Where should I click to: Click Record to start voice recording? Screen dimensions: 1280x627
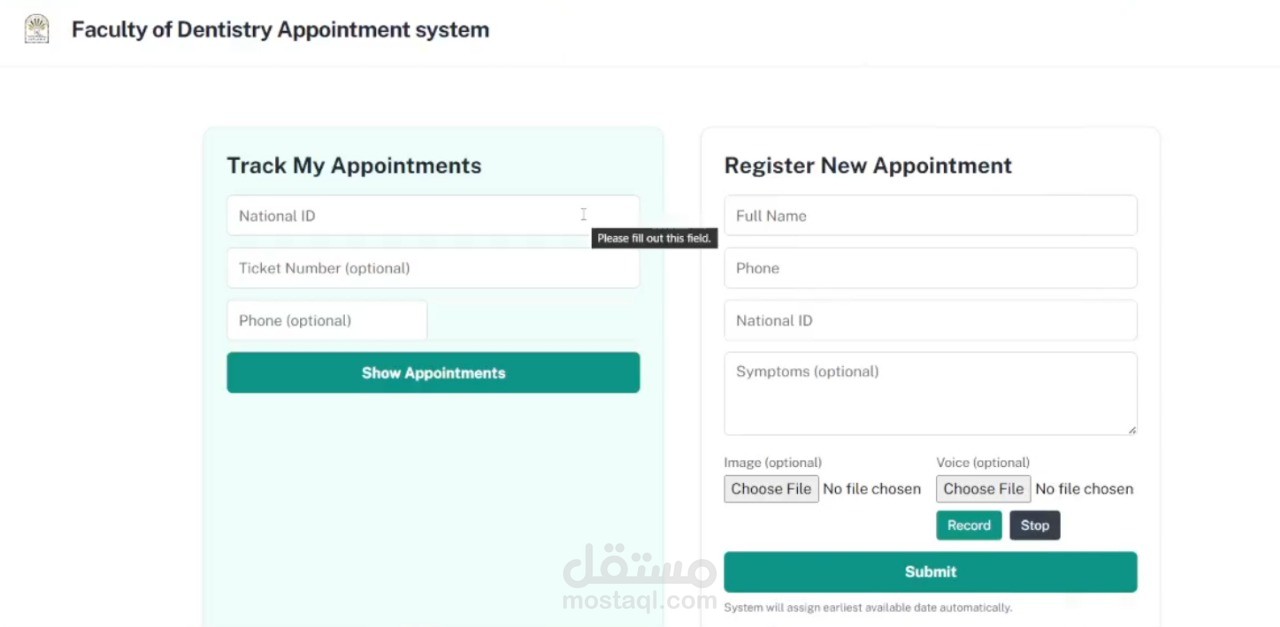[968, 525]
